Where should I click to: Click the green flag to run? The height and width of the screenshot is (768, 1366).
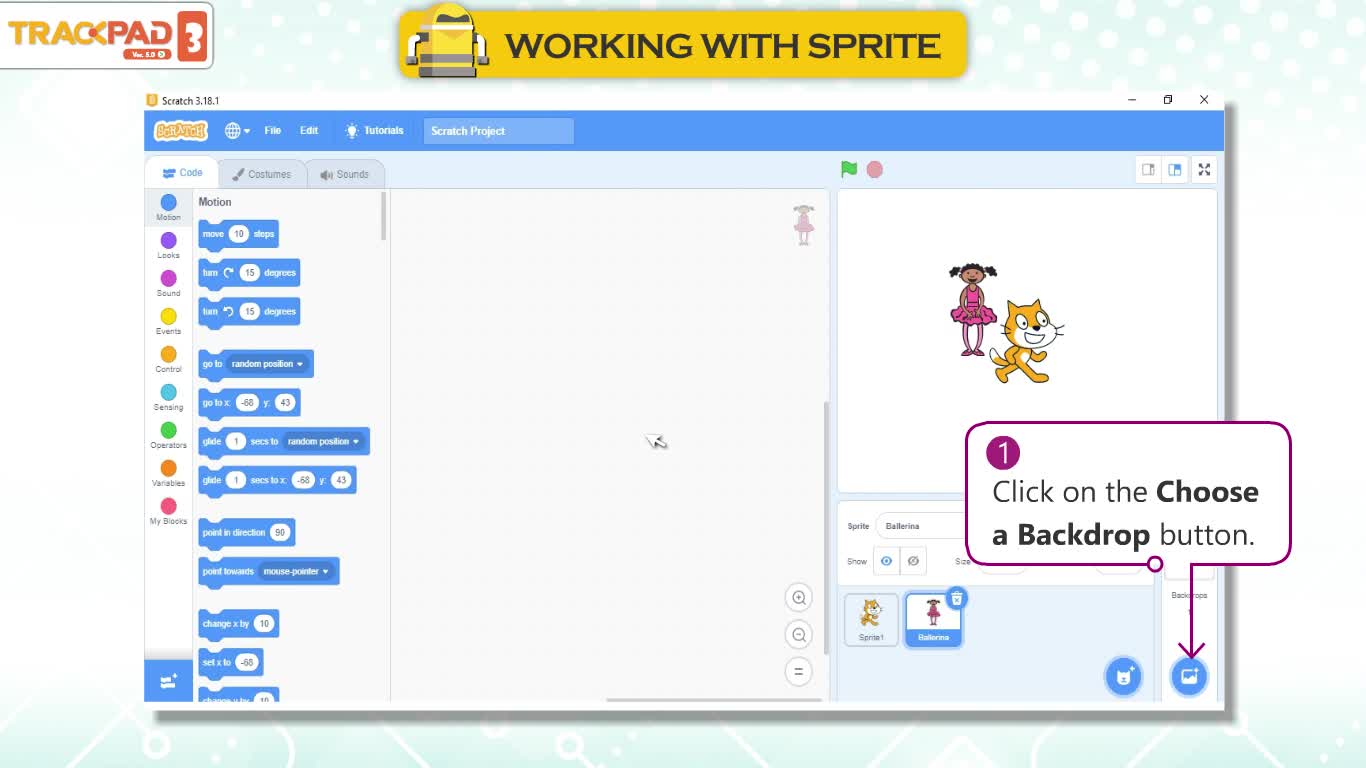coord(849,170)
